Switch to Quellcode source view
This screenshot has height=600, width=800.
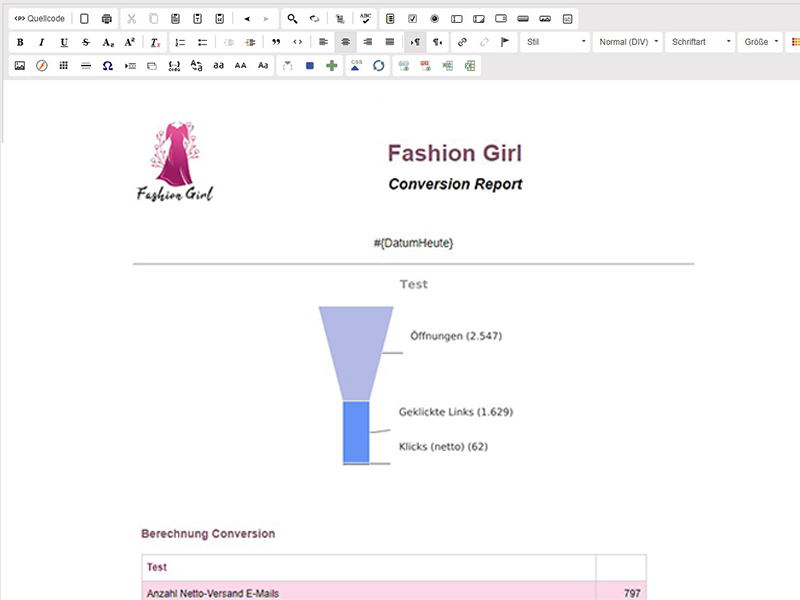40,19
